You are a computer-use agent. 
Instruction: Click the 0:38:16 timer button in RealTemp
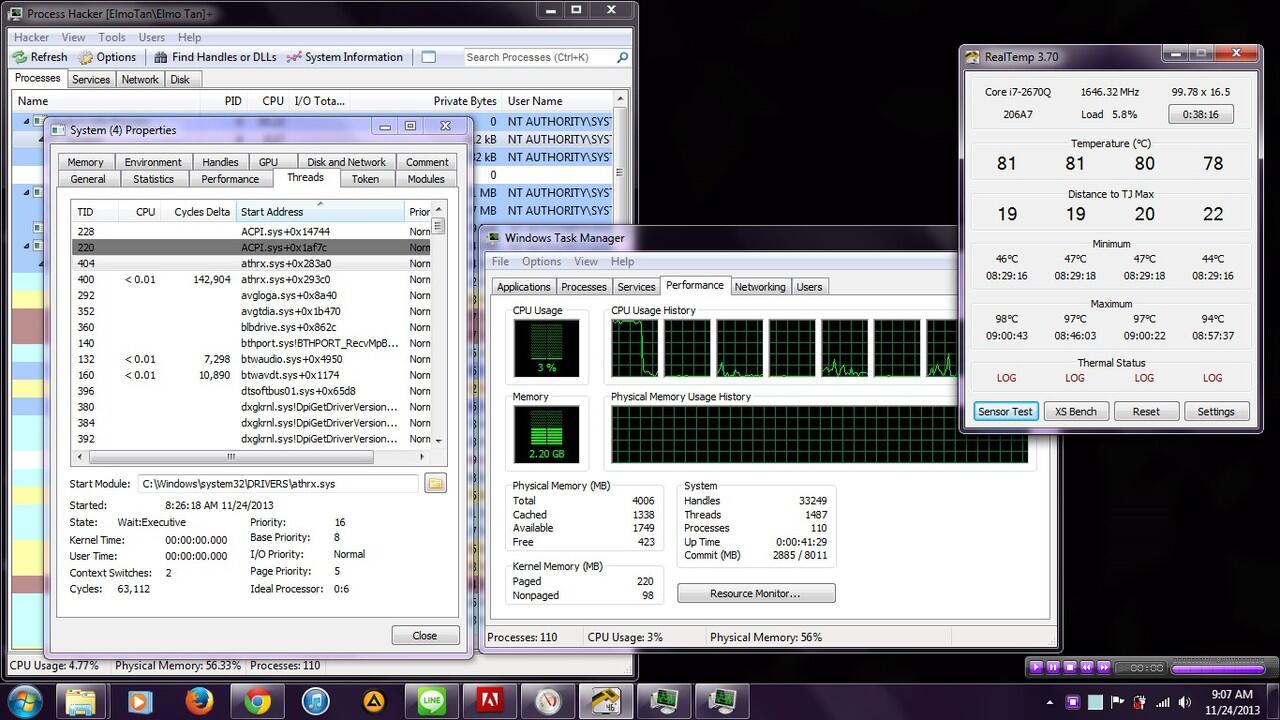tap(1201, 114)
